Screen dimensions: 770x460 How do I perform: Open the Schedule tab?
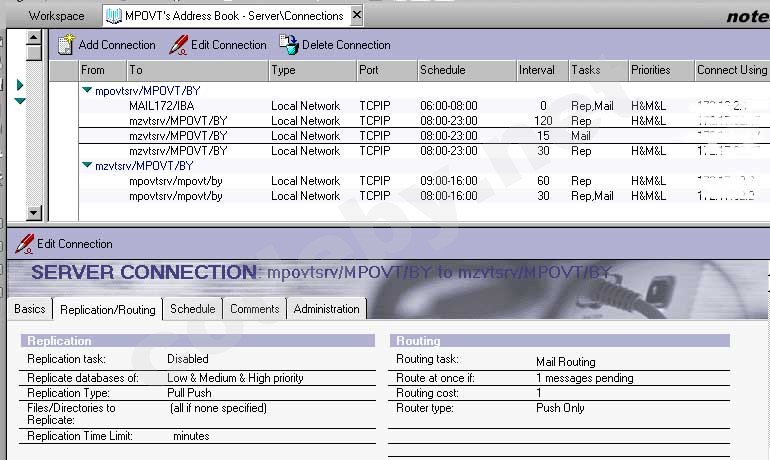[192, 310]
